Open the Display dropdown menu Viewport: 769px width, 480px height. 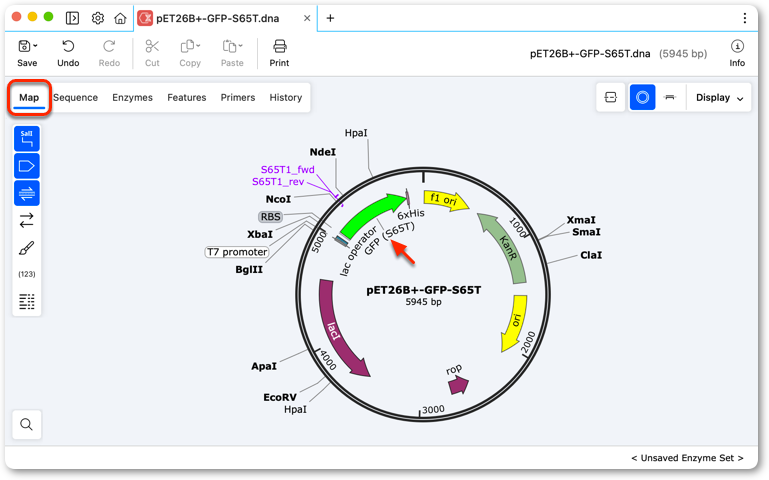pos(719,98)
